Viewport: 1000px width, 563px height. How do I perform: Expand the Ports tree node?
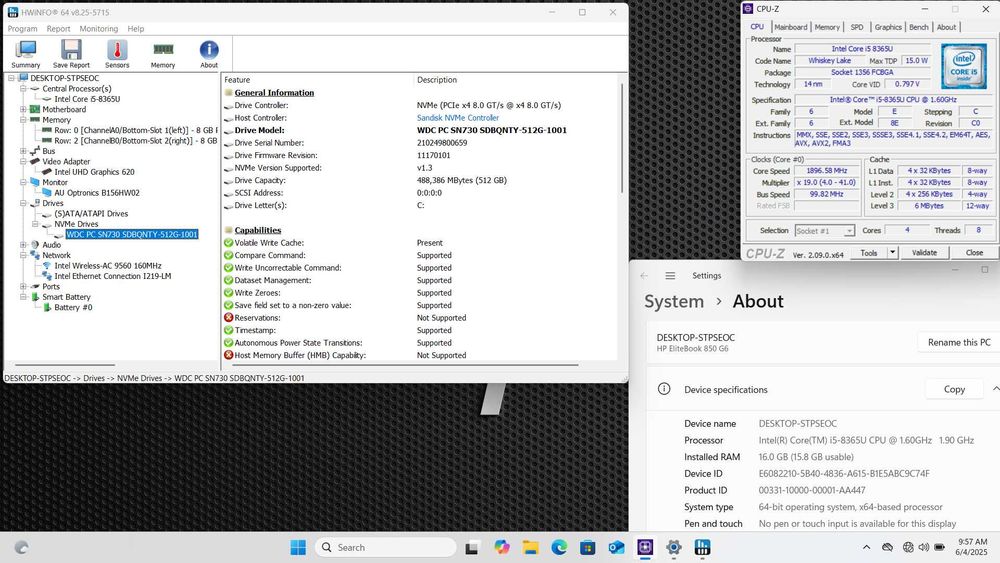click(x=23, y=286)
